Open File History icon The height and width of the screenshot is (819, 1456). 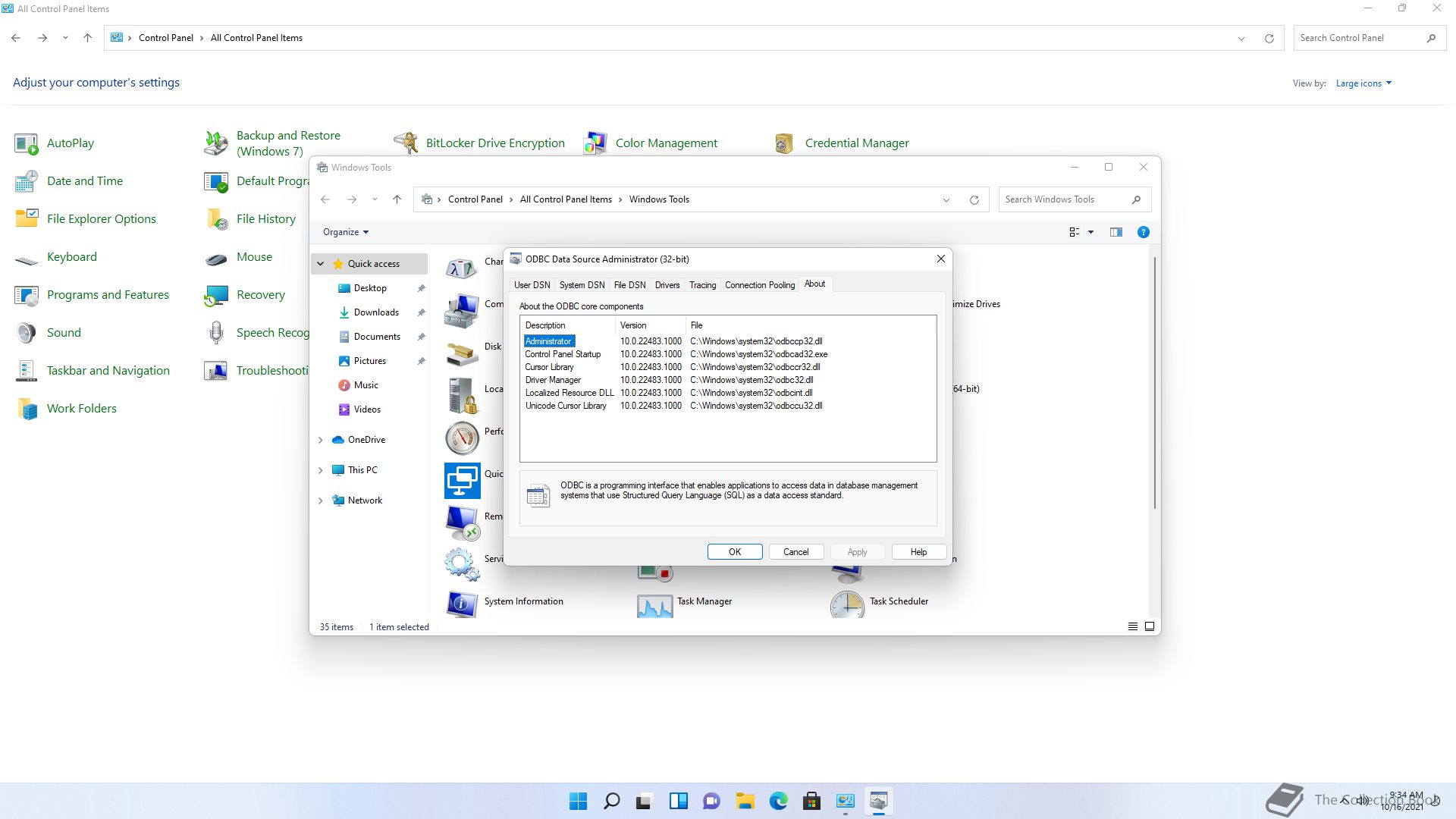pos(216,219)
